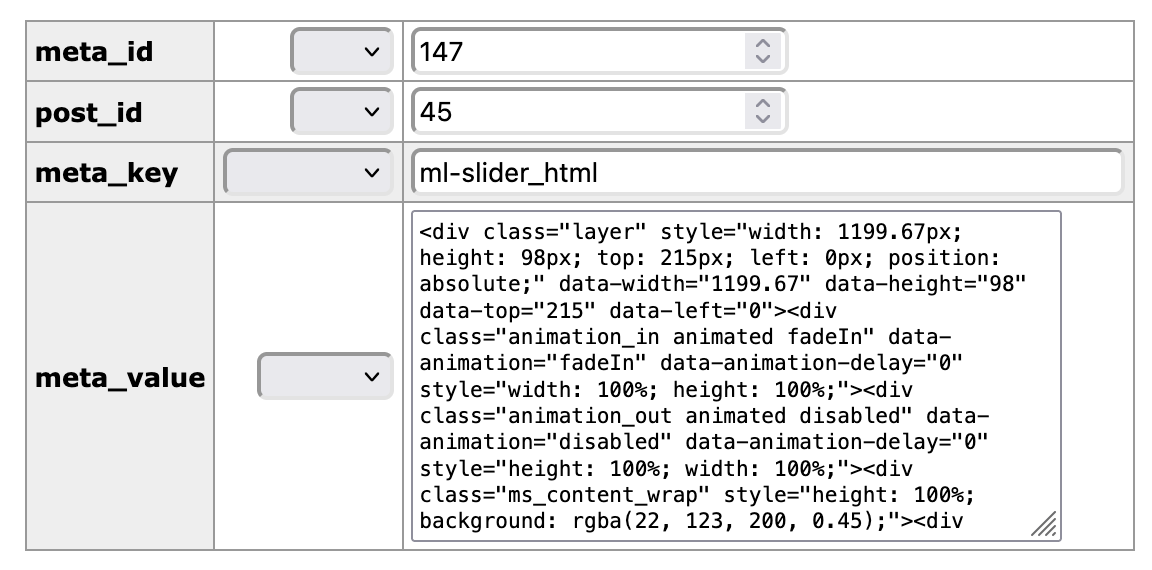Open the meta_id function dropdown
Image resolution: width=1152 pixels, height=570 pixels.
341,51
